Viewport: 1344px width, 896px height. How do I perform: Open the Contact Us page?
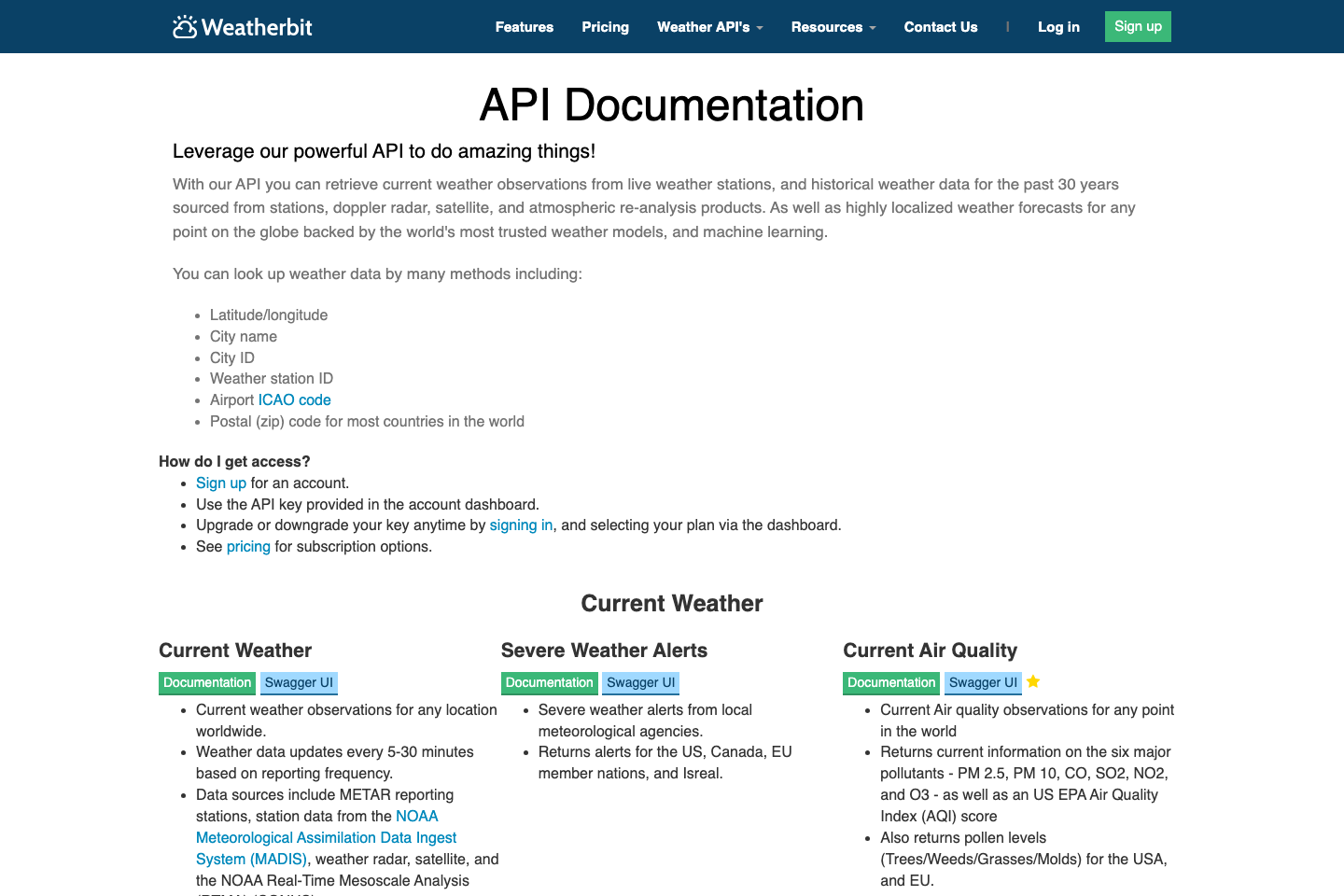pos(940,27)
